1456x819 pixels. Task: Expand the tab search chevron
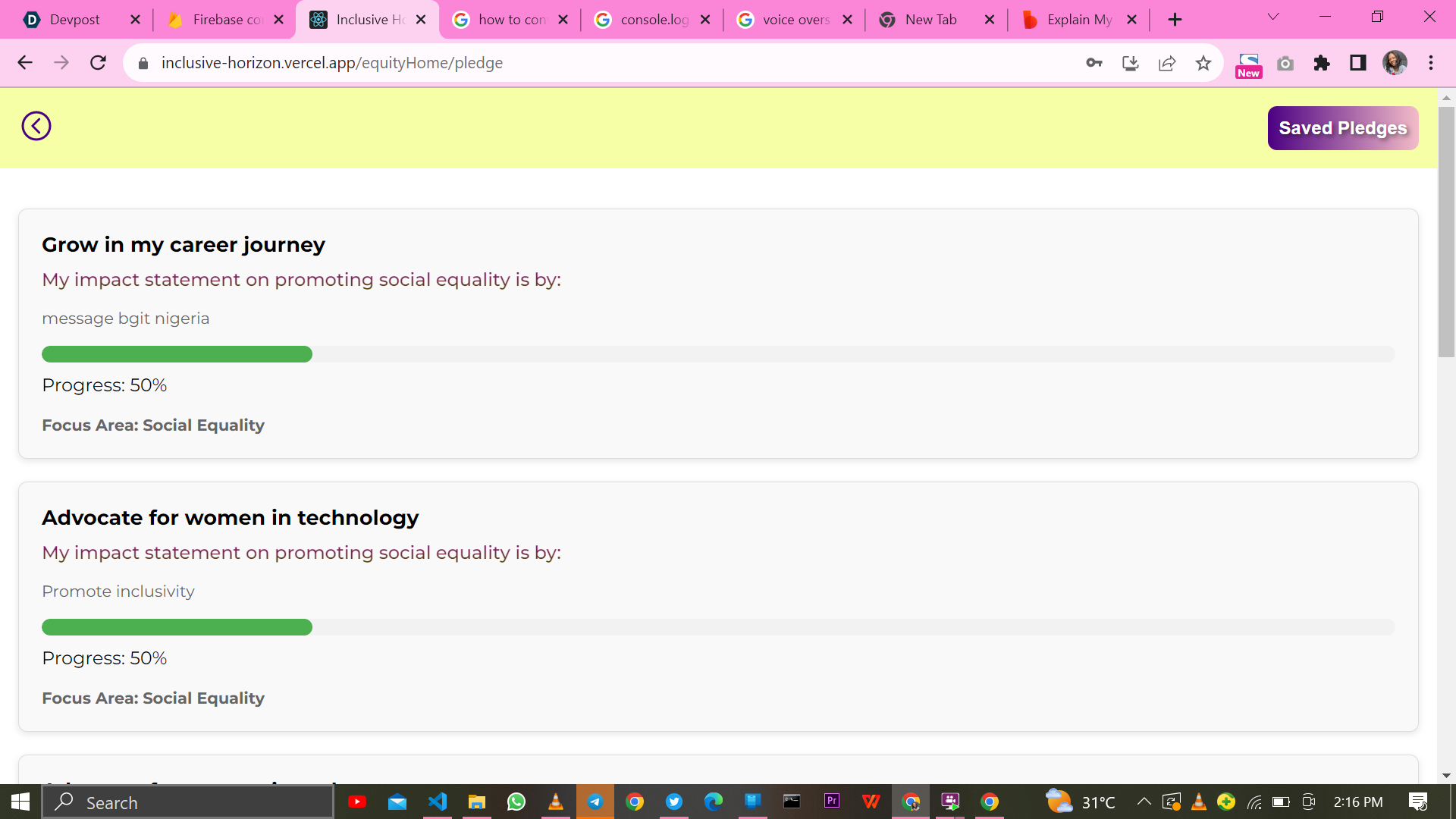point(1273,17)
